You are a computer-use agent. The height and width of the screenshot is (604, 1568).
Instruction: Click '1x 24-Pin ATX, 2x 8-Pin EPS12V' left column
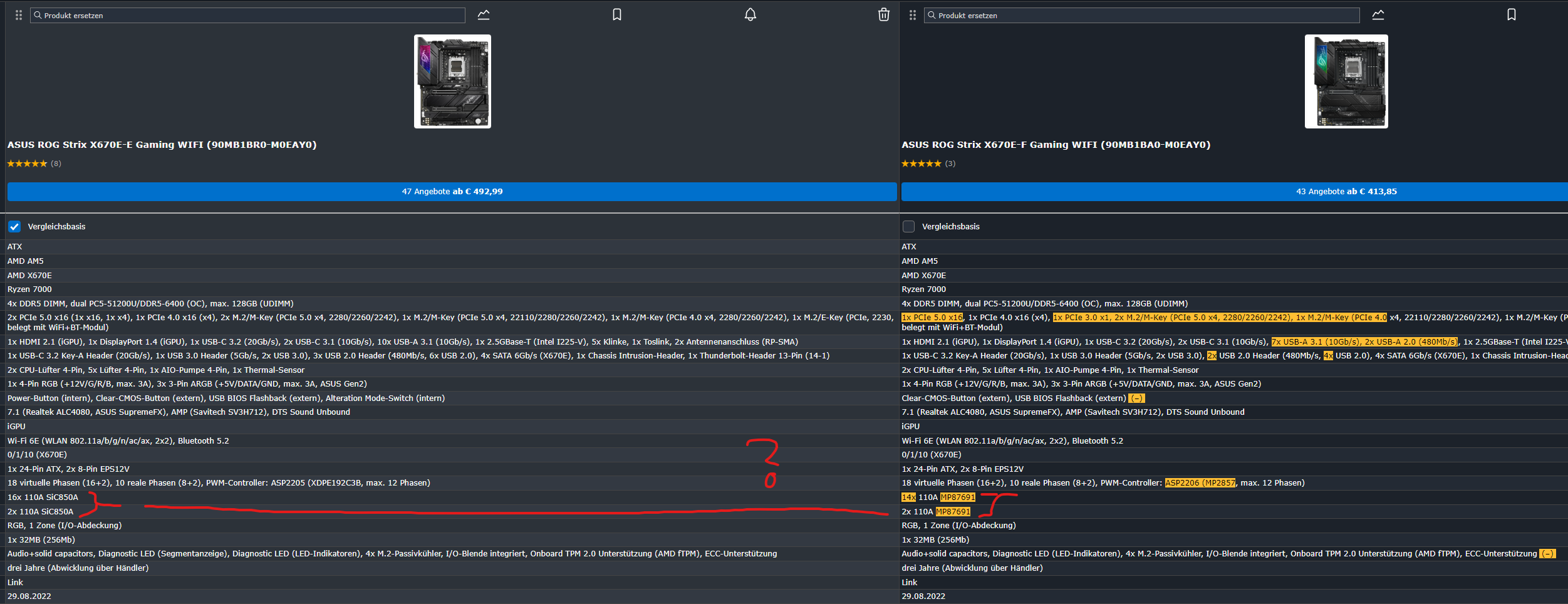[x=68, y=469]
